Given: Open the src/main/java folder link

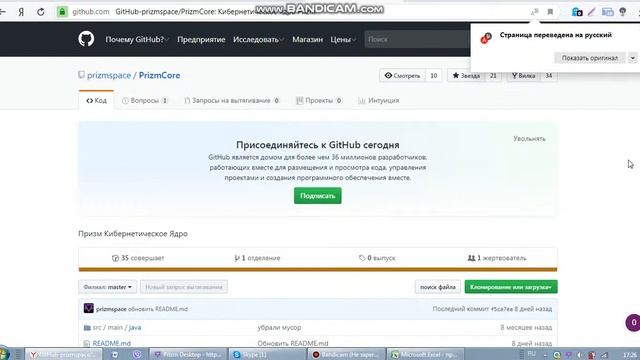Looking at the screenshot, I should [x=117, y=327].
